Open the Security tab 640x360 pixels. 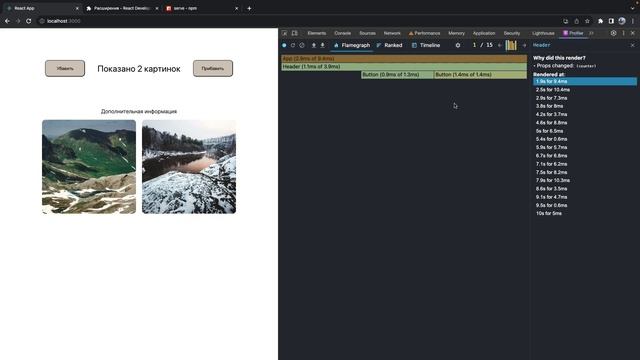pos(512,33)
